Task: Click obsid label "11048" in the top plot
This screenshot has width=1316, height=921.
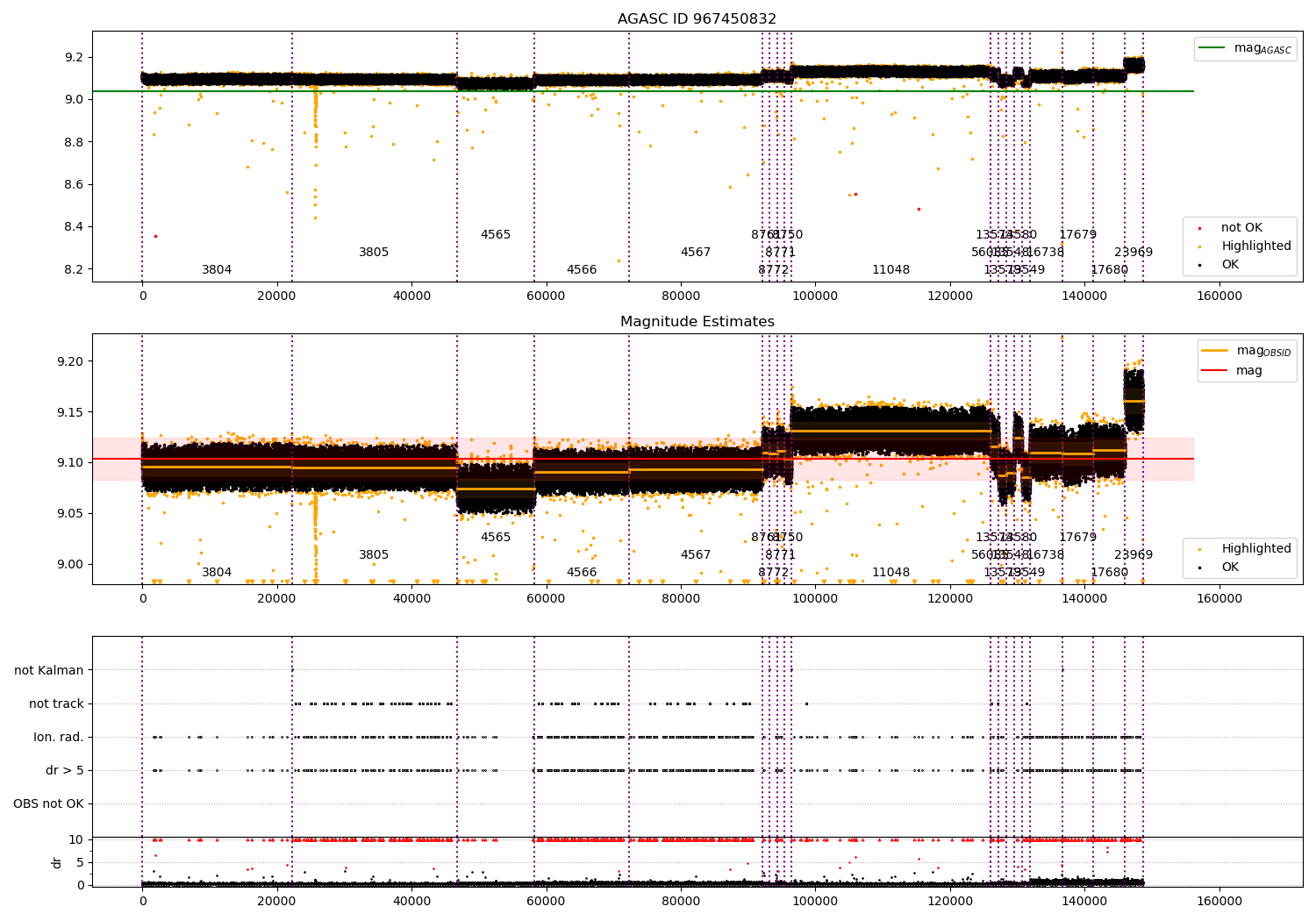Action: coord(891,270)
